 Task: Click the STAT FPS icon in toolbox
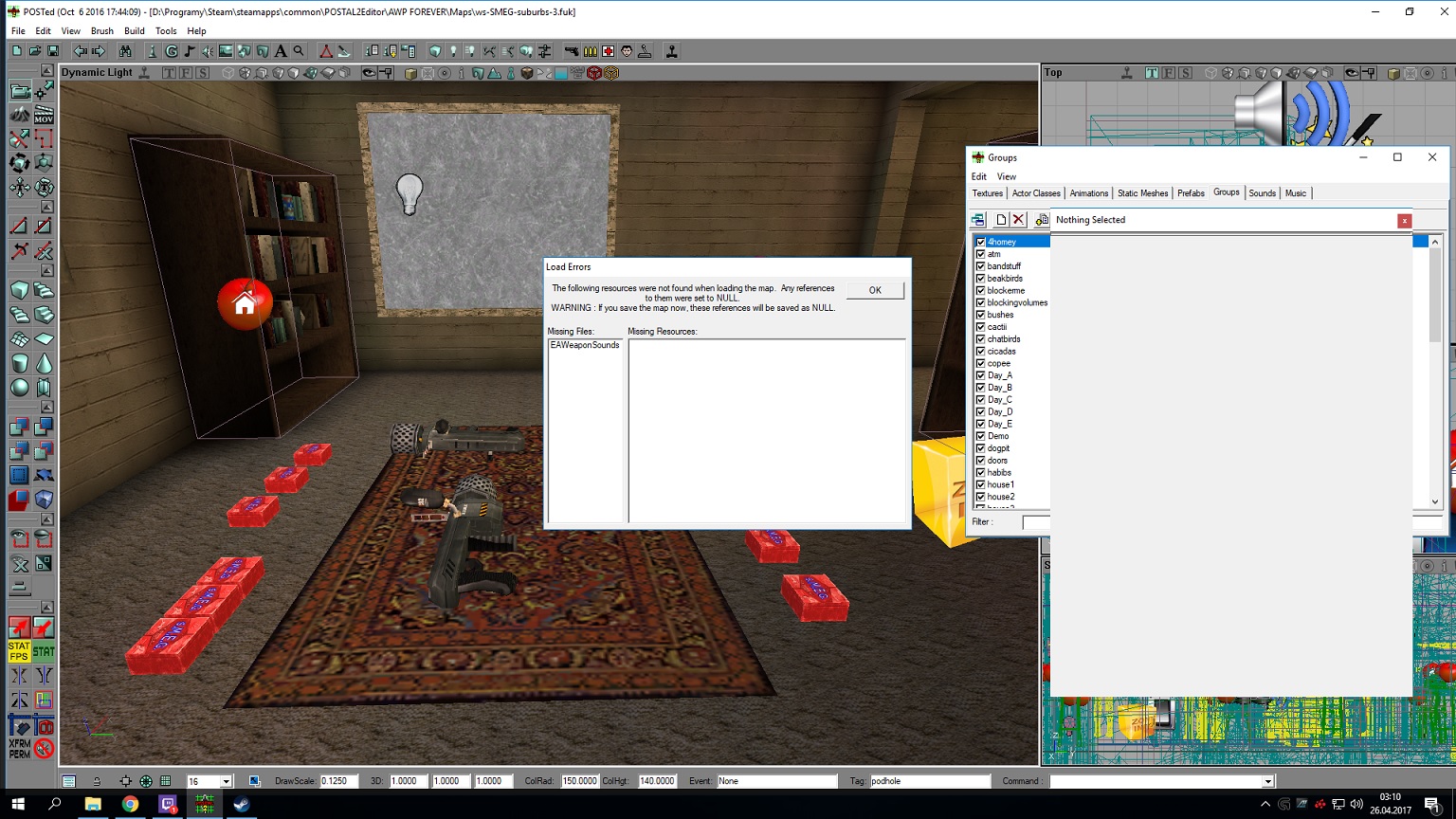[x=20, y=651]
